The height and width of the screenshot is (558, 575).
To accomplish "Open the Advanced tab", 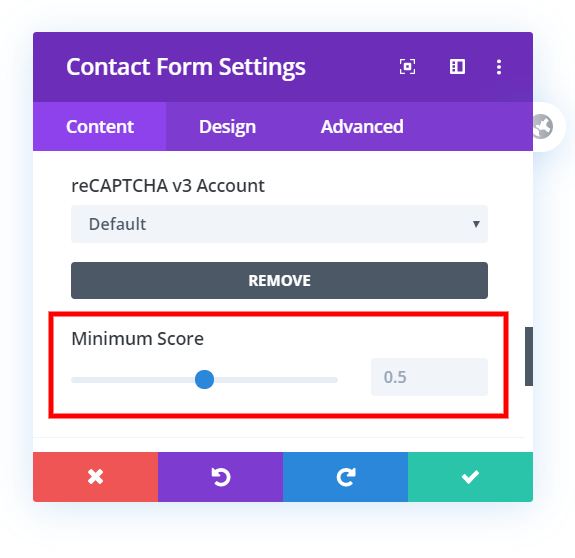I will coord(362,126).
